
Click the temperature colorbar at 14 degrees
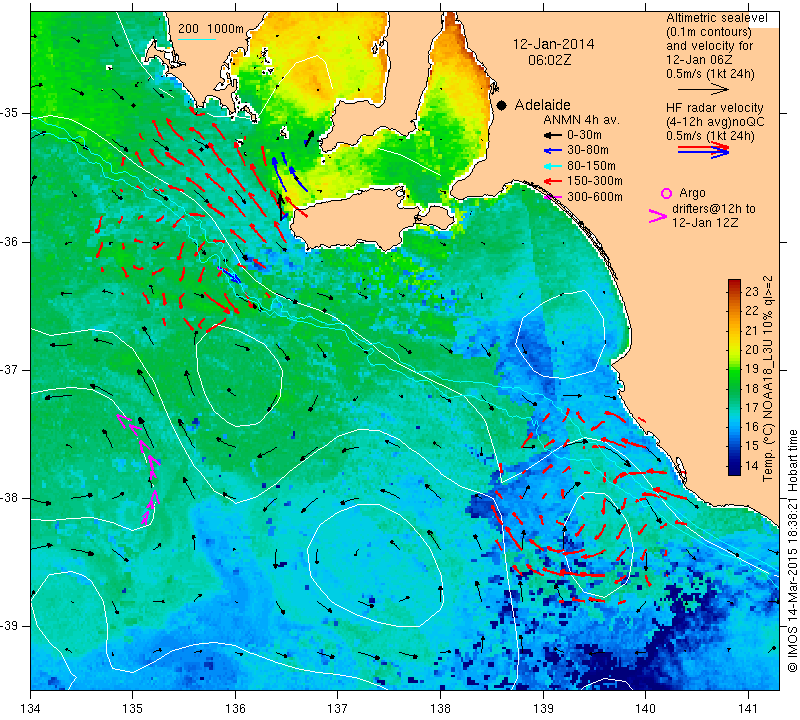click(x=734, y=465)
